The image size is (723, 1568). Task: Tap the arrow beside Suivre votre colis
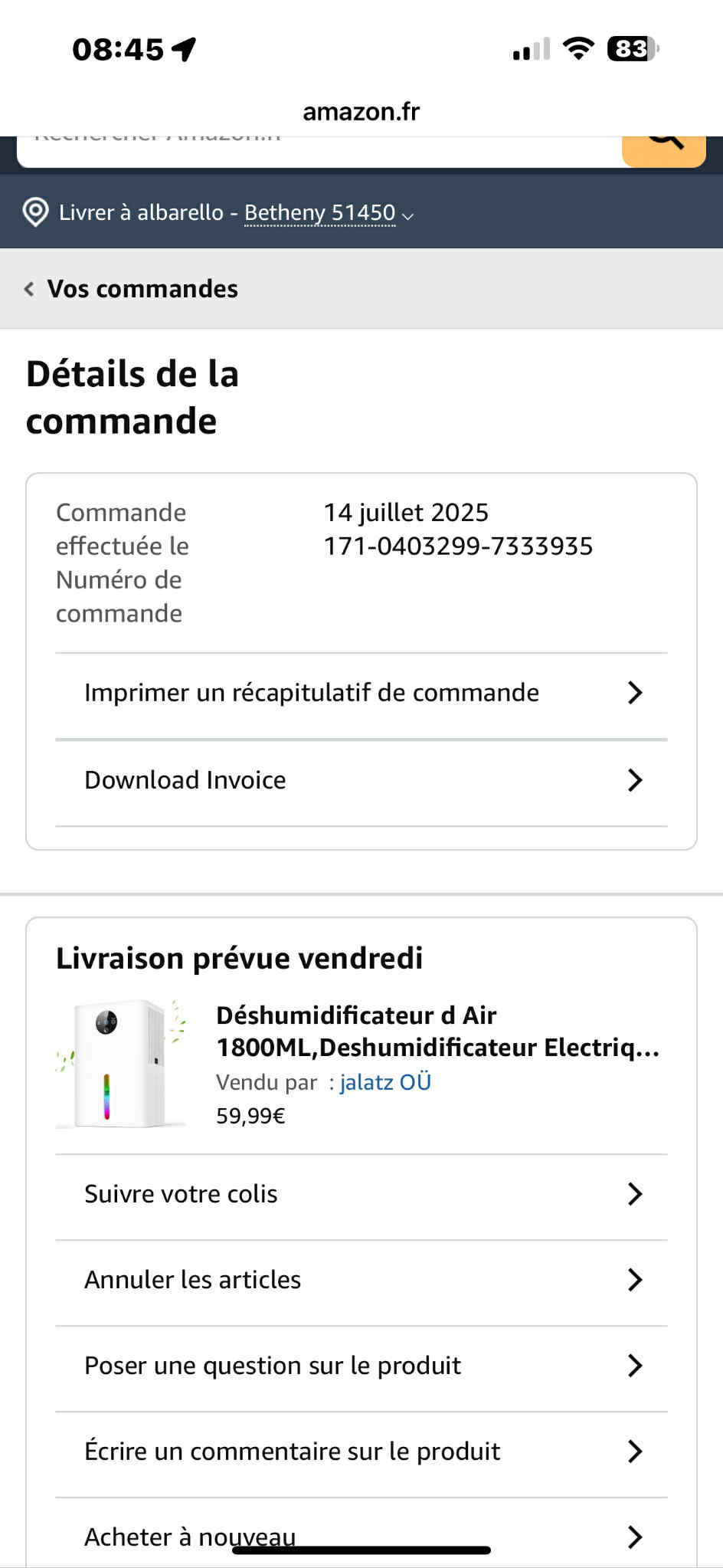pyautogui.click(x=635, y=1194)
